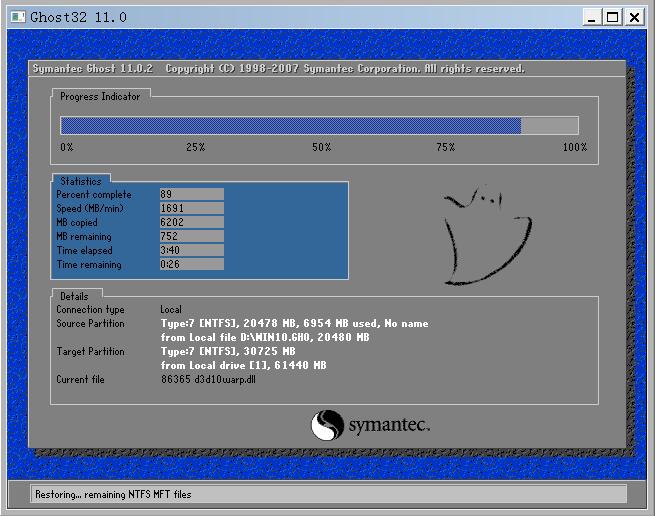655x516 pixels.
Task: Click the Ghost32 title bar app icon
Action: click(x=17, y=17)
